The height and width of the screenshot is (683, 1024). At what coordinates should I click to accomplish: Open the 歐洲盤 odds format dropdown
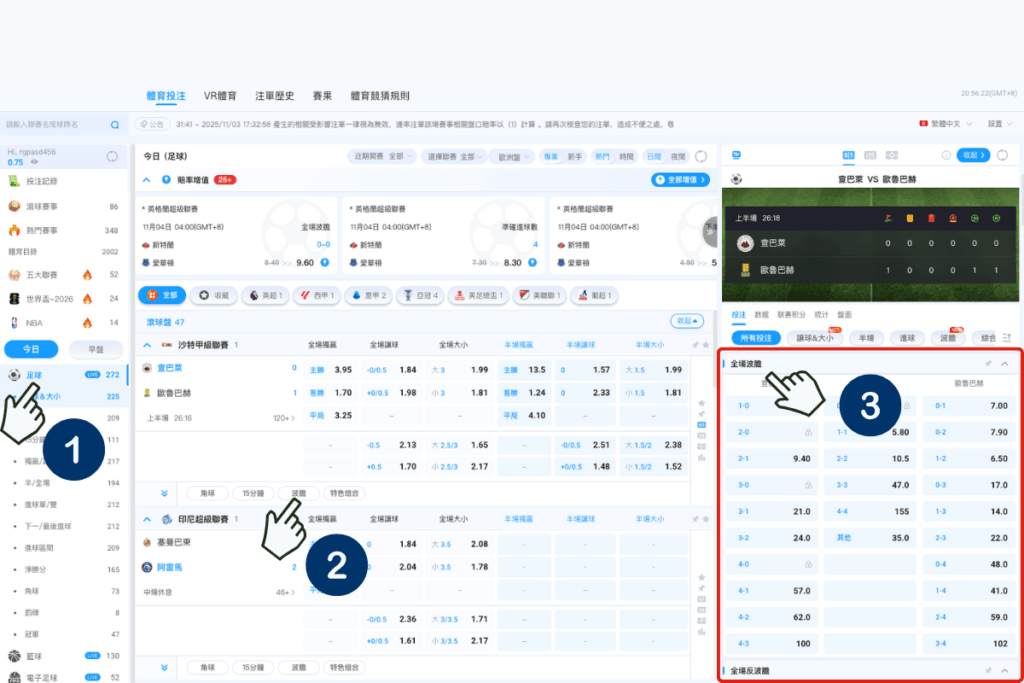[x=510, y=156]
